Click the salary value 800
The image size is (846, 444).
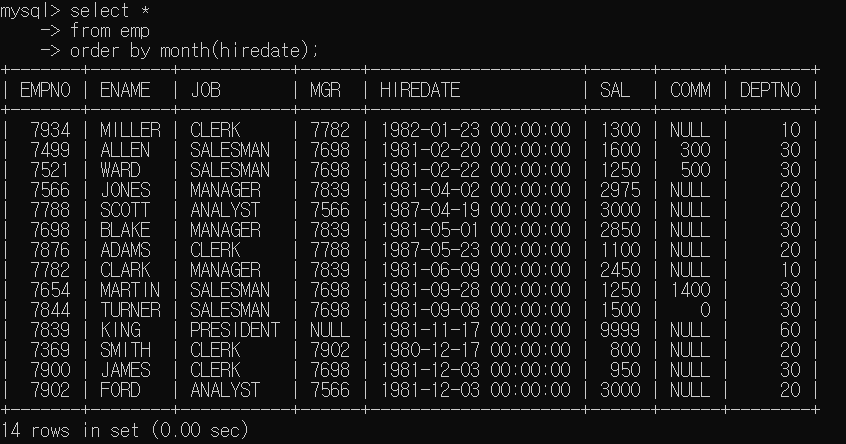pos(625,350)
